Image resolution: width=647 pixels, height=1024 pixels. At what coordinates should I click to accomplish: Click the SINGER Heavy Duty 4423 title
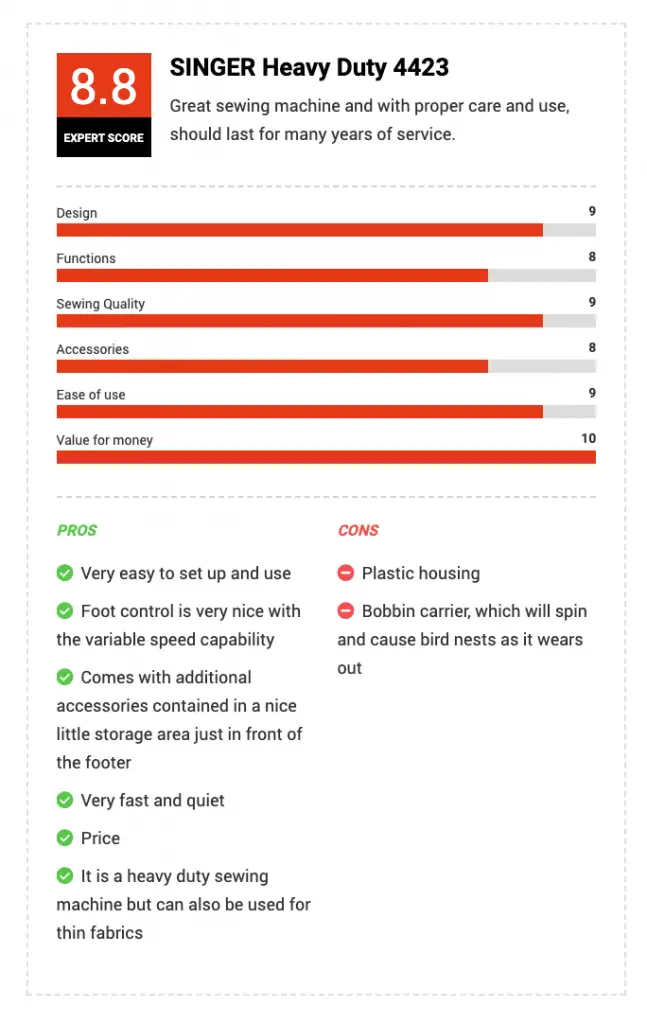[309, 67]
